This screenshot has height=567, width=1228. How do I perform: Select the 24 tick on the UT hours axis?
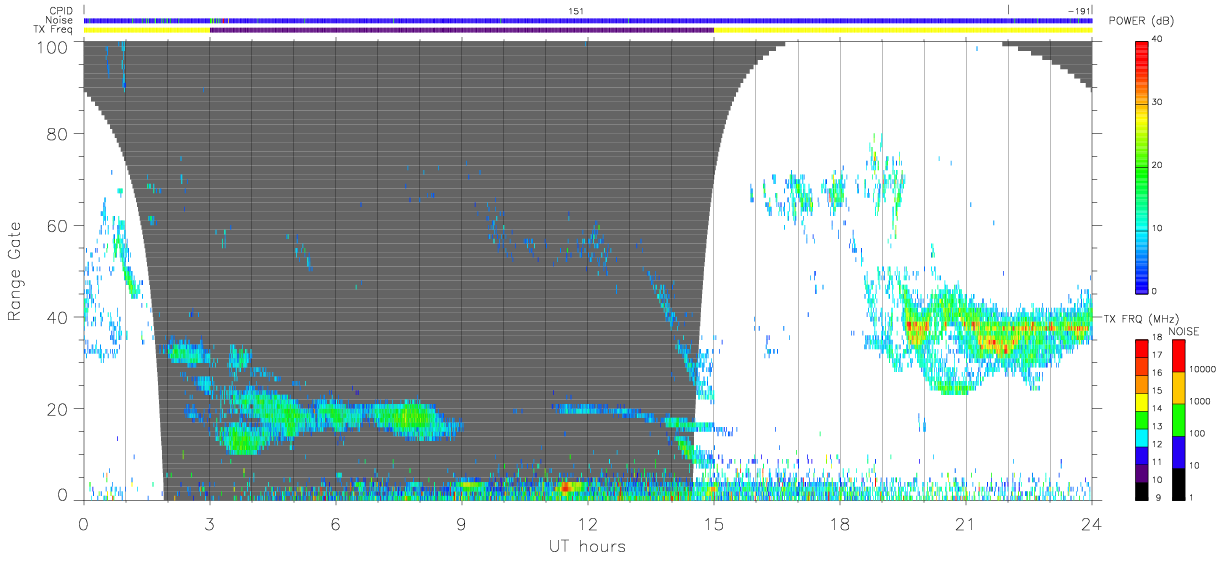[x=1091, y=523]
